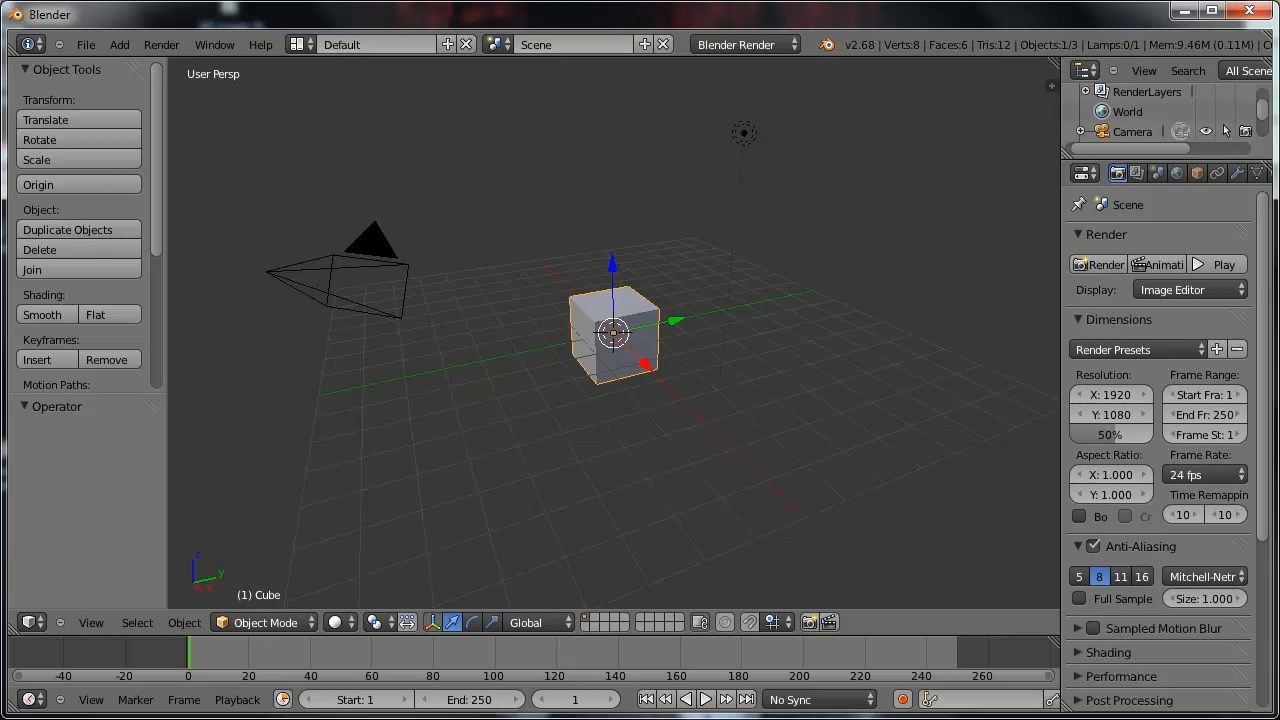This screenshot has width=1280, height=720.
Task: Click Blender logo in info header
Action: point(826,44)
